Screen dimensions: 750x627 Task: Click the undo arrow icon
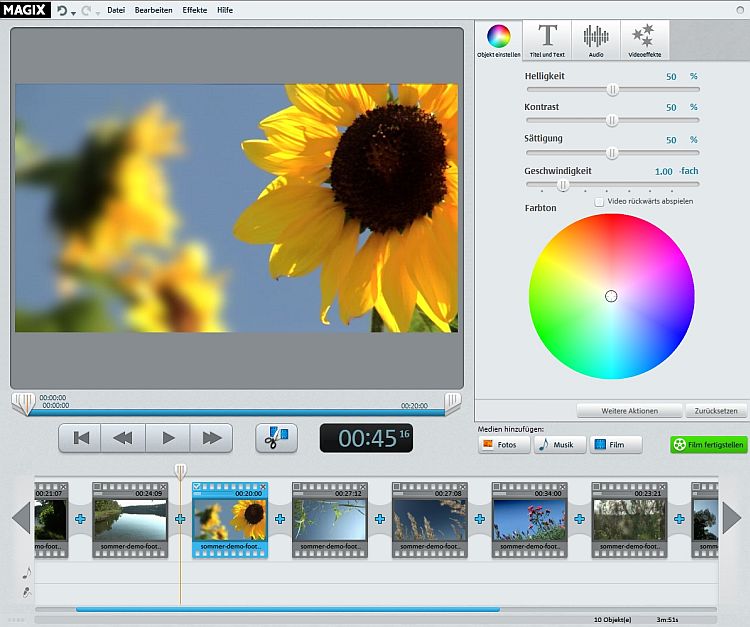tap(62, 10)
